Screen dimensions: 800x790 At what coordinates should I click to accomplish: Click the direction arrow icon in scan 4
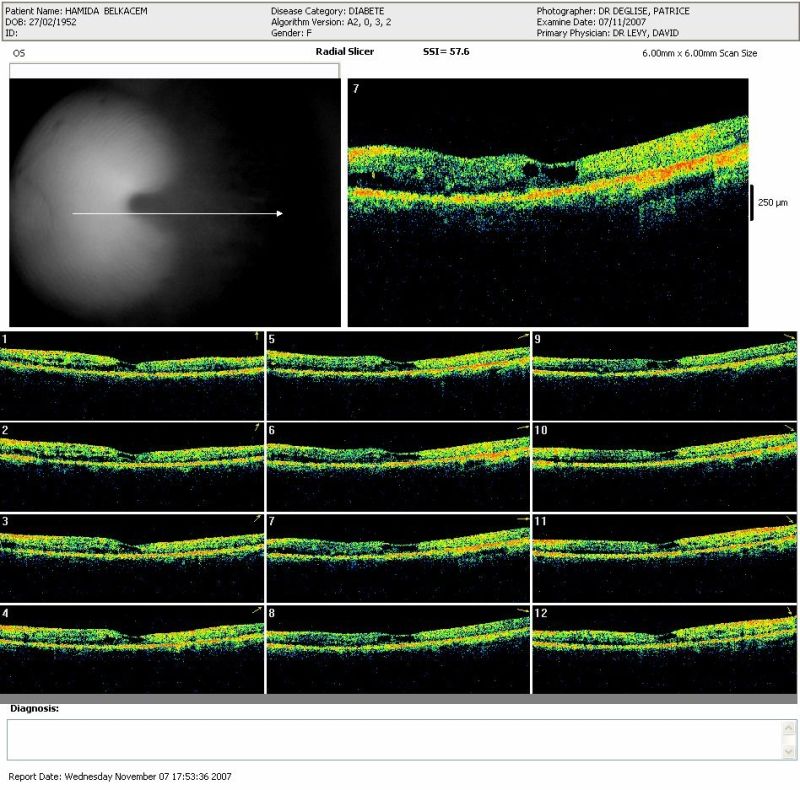pyautogui.click(x=256, y=609)
